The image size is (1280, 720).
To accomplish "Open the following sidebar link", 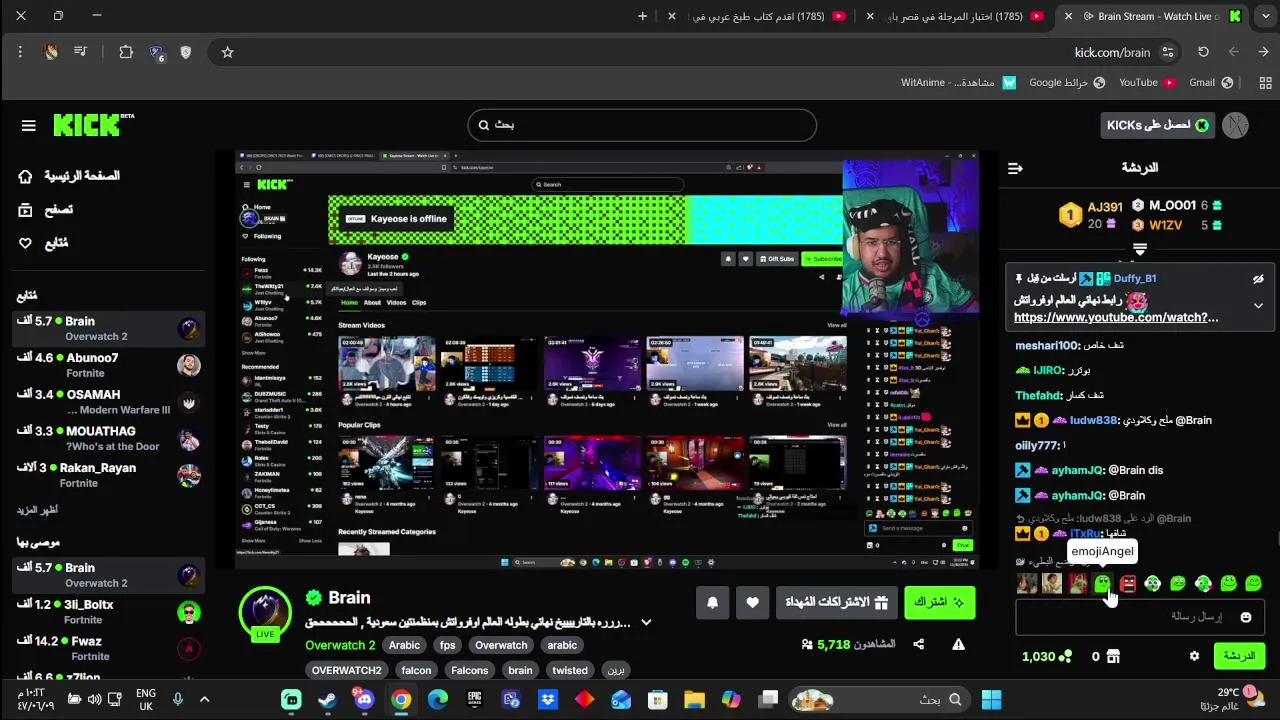I will 43,243.
